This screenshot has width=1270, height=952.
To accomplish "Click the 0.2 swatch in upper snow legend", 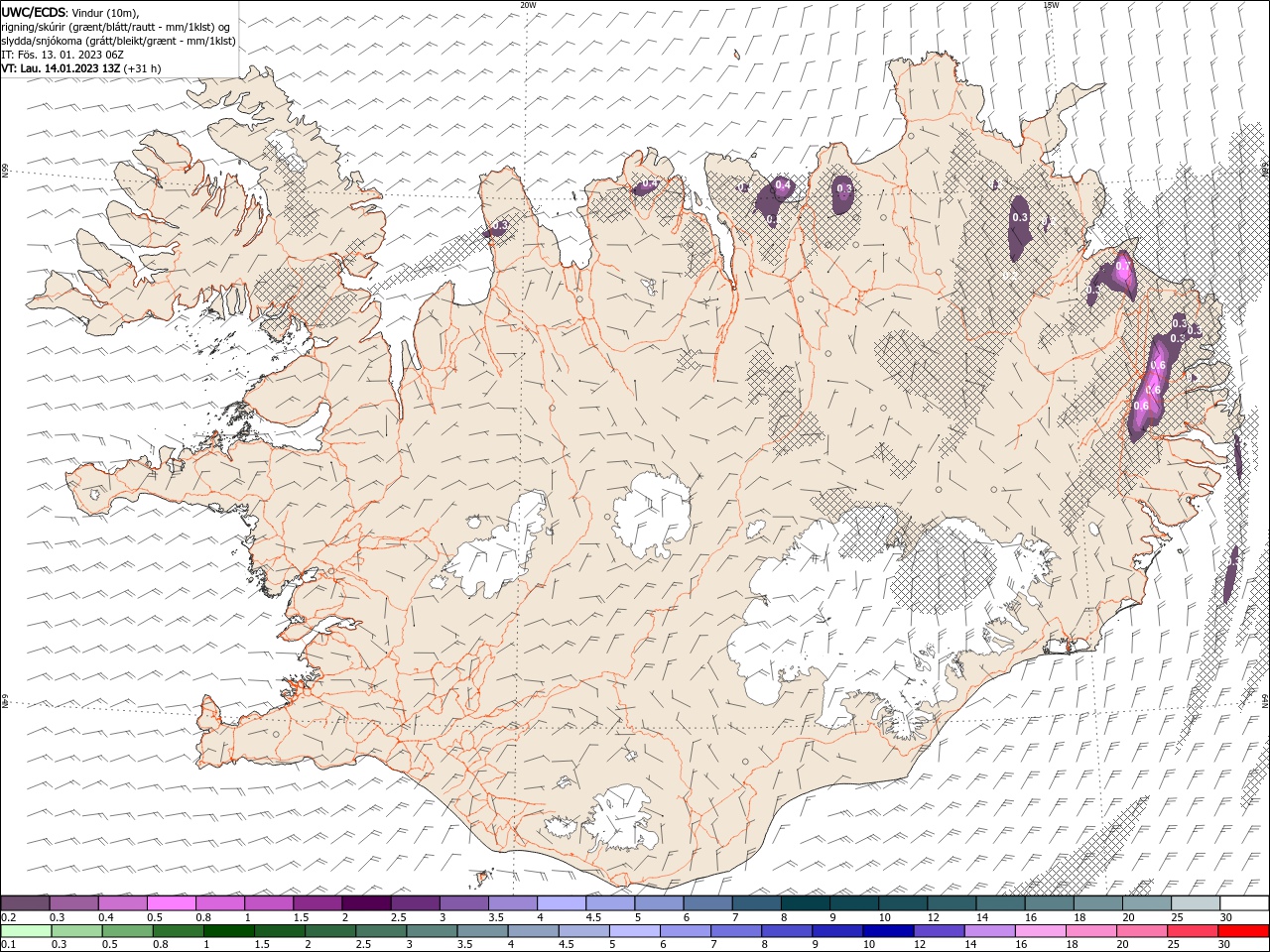I will 25,902.
